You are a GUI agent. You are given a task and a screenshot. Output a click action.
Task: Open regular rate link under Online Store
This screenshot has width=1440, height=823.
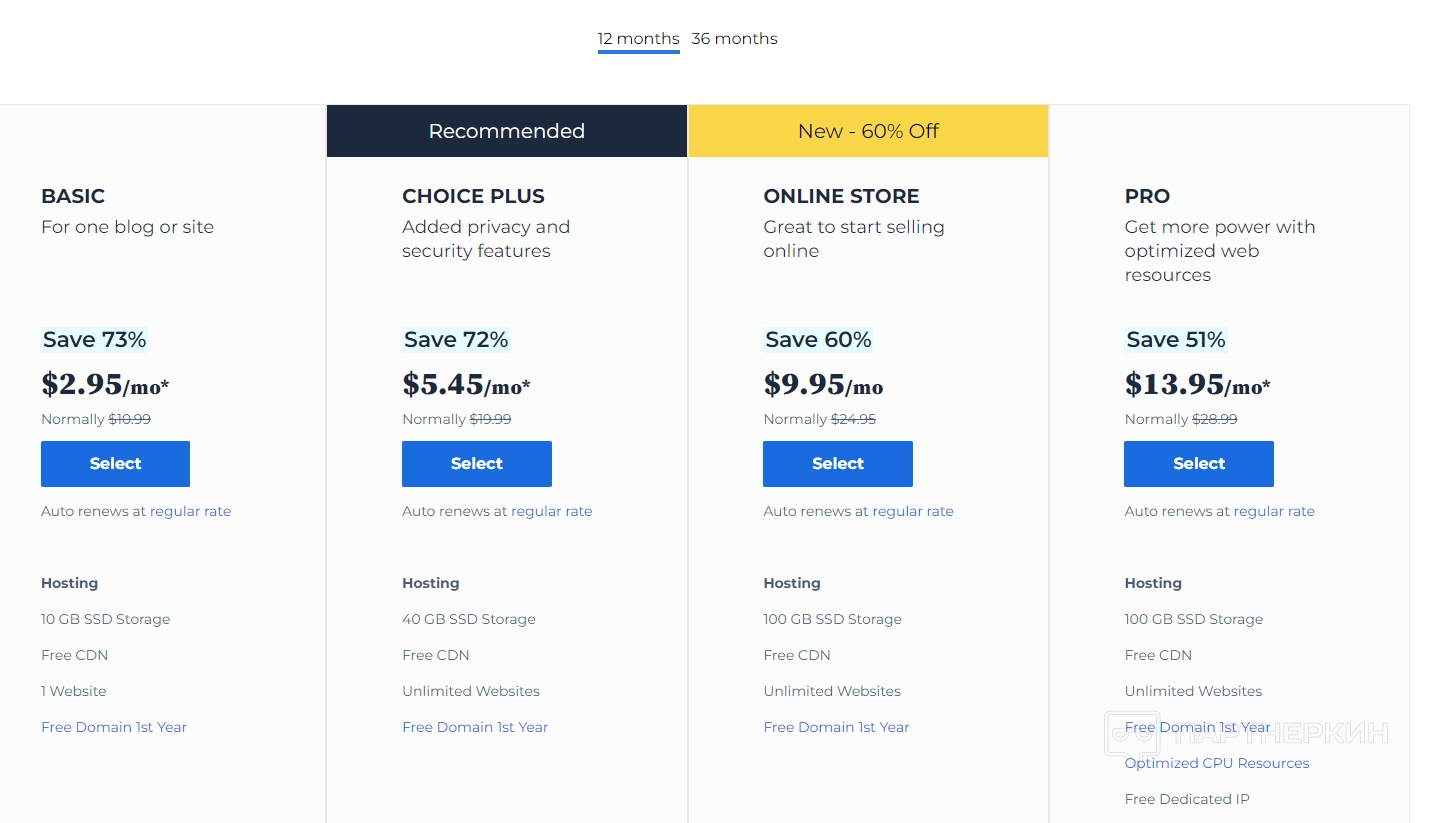pyautogui.click(x=912, y=511)
